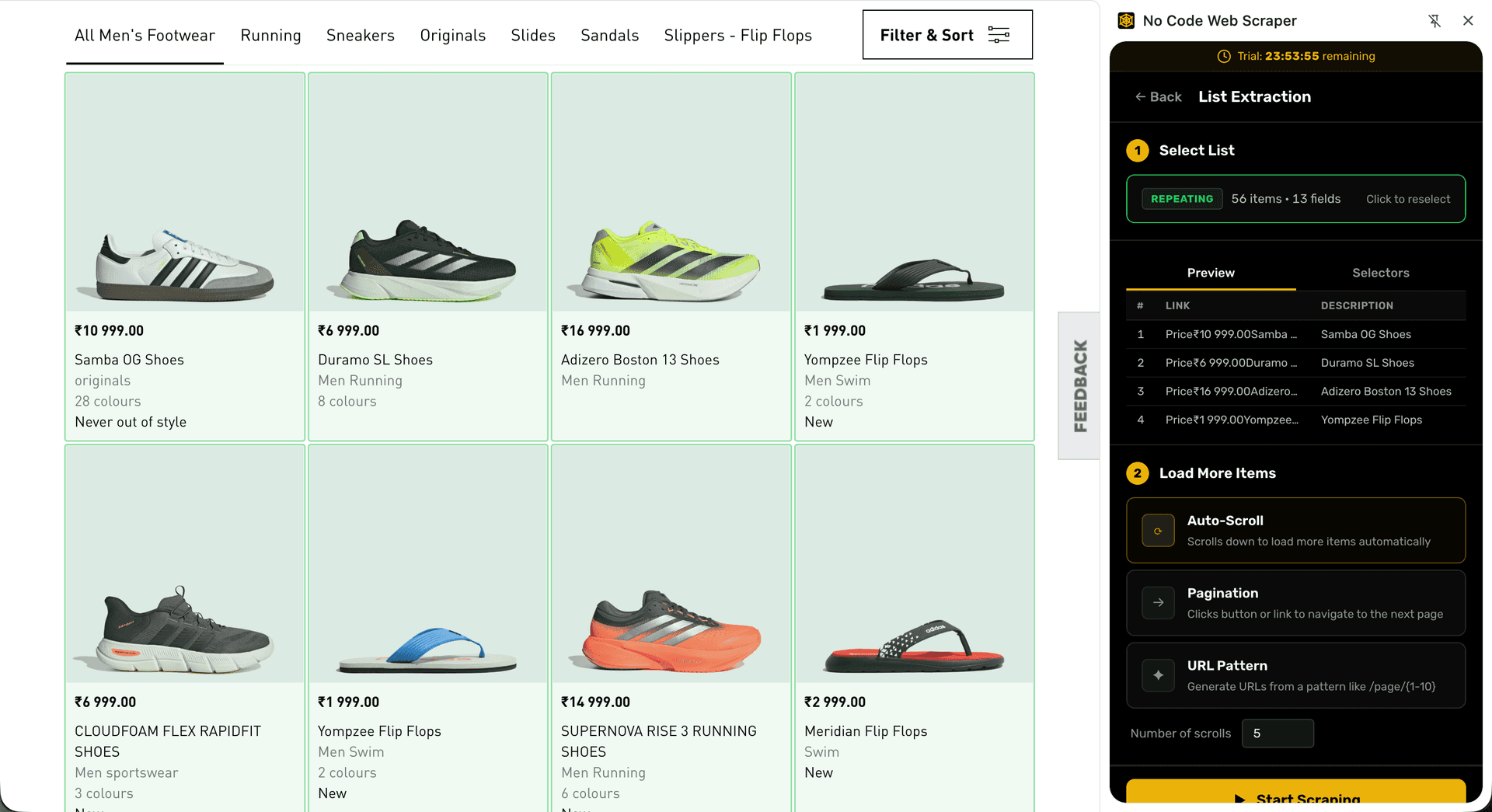This screenshot has height=812, width=1492.
Task: Click the Pagination arrow icon
Action: pyautogui.click(x=1158, y=603)
